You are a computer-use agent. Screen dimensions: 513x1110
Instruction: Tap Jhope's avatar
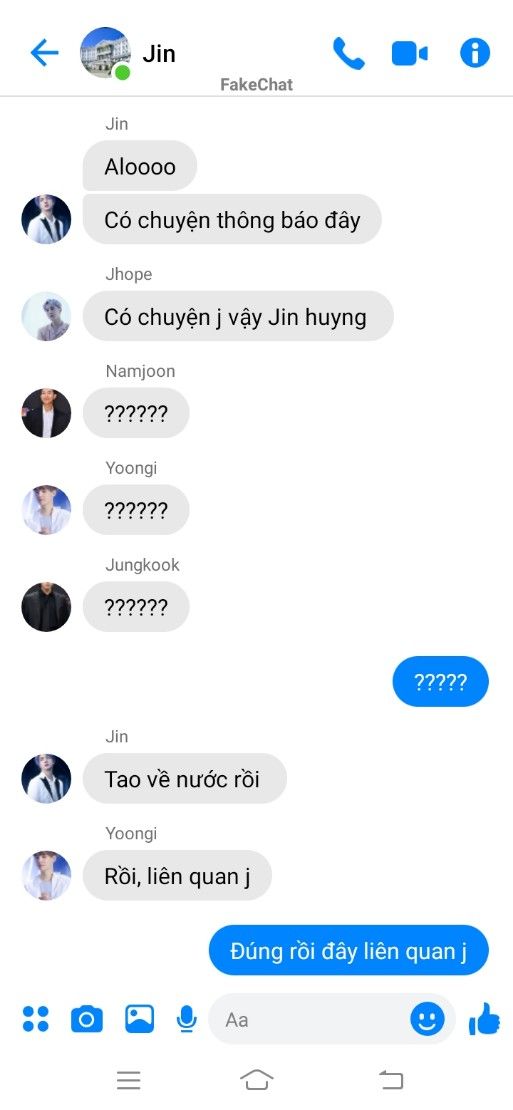[x=46, y=316]
